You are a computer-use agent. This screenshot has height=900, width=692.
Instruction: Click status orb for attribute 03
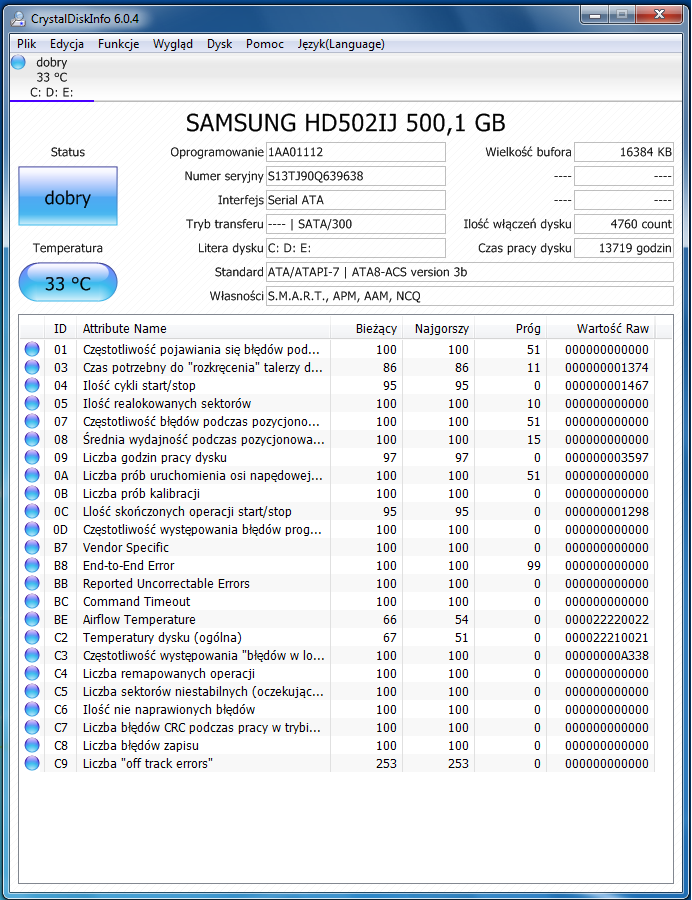point(32,367)
